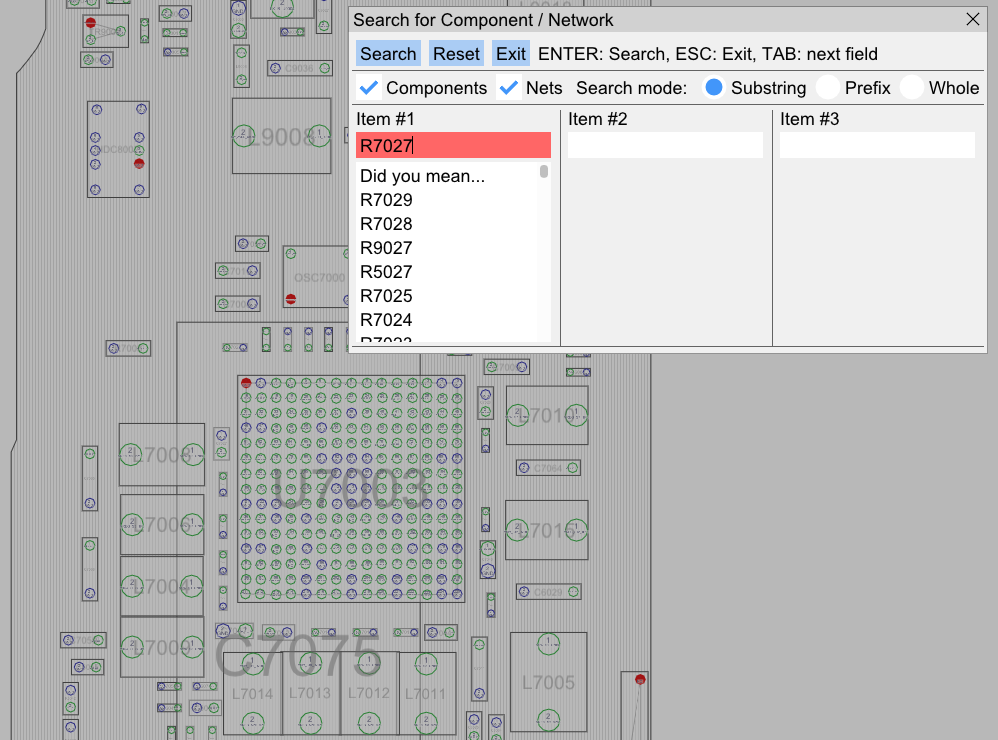Image resolution: width=998 pixels, height=740 pixels.
Task: Focus the Item #1 input field
Action: pyautogui.click(x=453, y=145)
